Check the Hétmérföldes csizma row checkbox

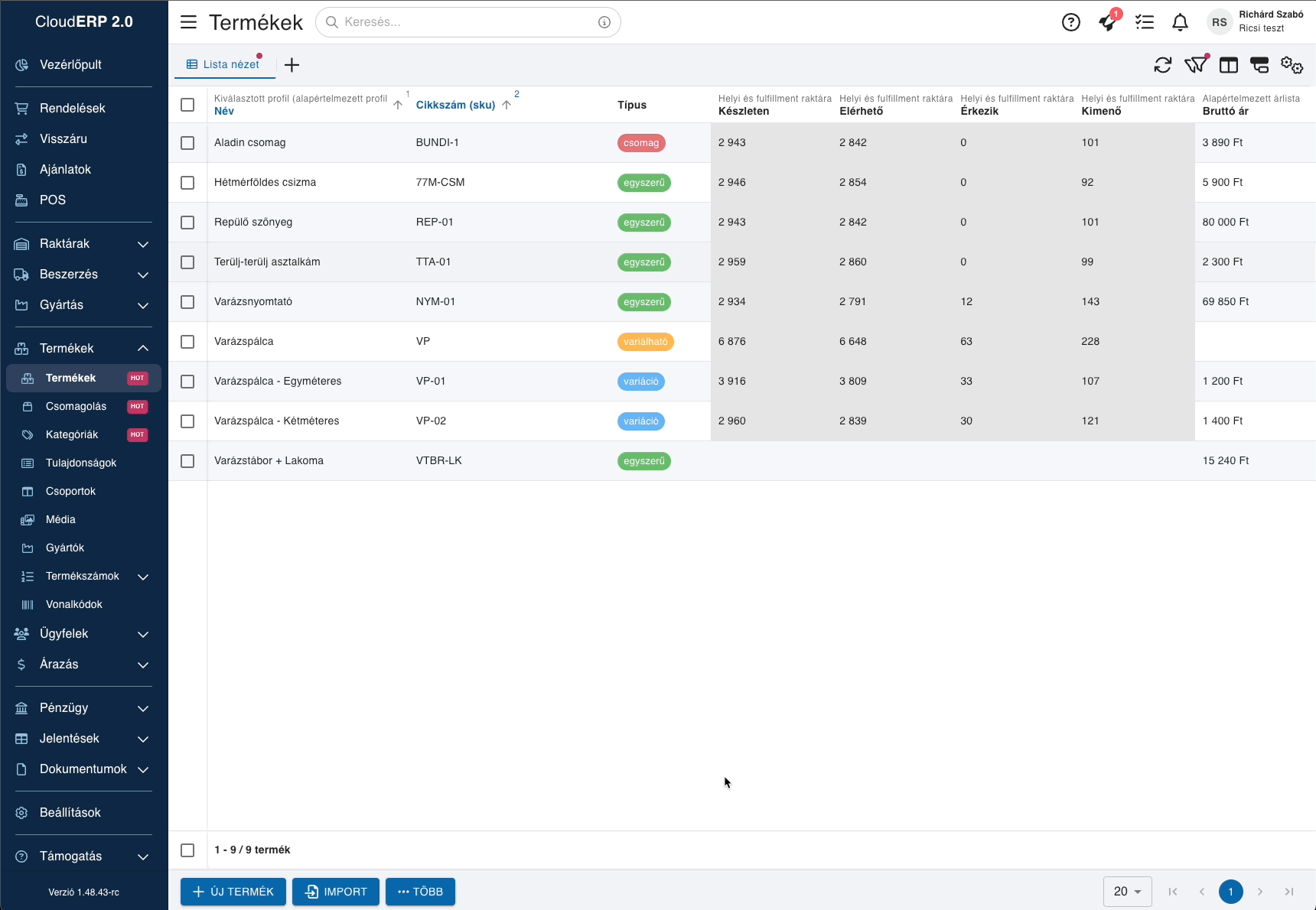click(187, 183)
